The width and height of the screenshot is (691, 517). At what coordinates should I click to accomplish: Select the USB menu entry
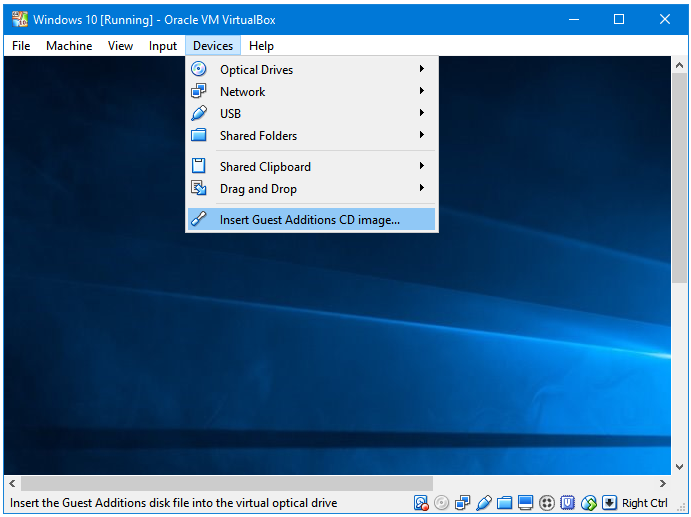click(x=312, y=114)
